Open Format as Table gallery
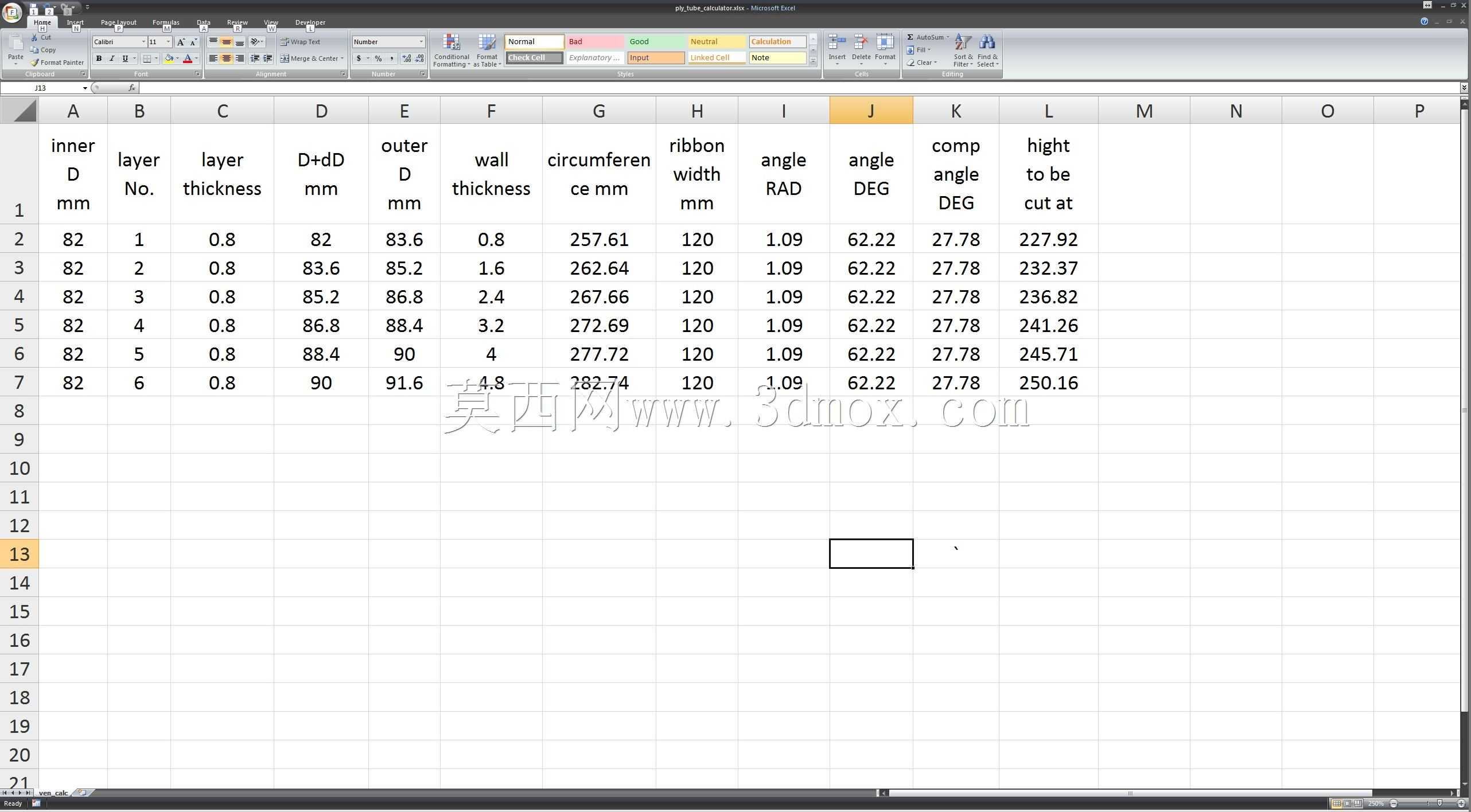The height and width of the screenshot is (812, 1471). 487,50
